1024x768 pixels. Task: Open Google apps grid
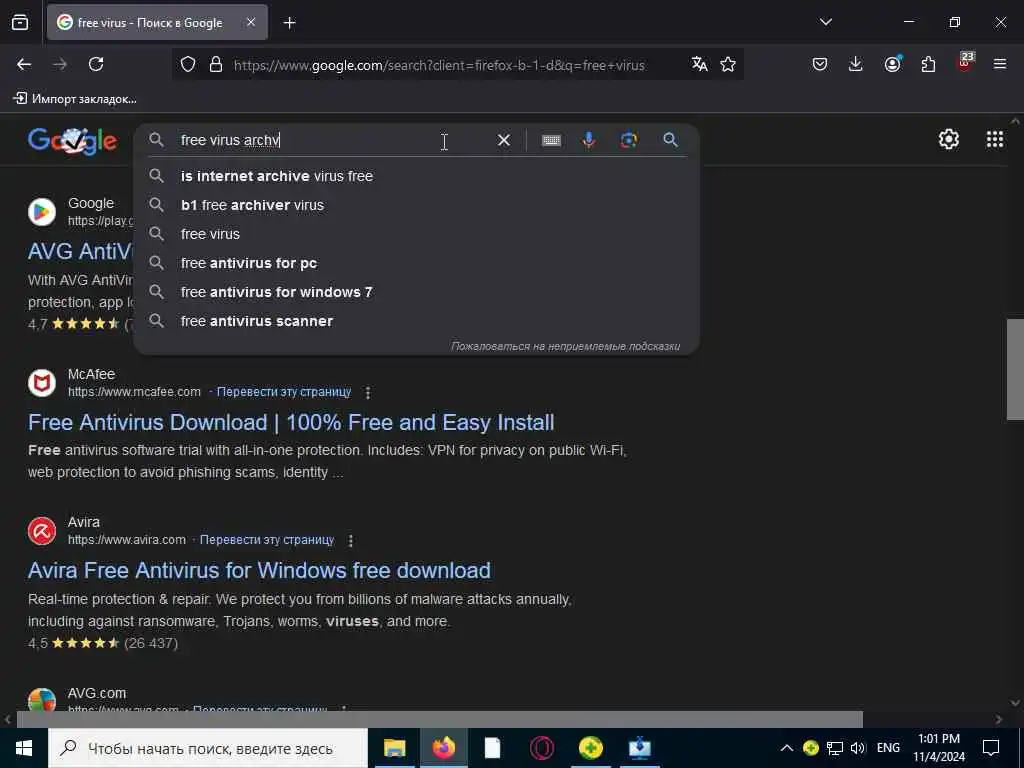(x=995, y=139)
